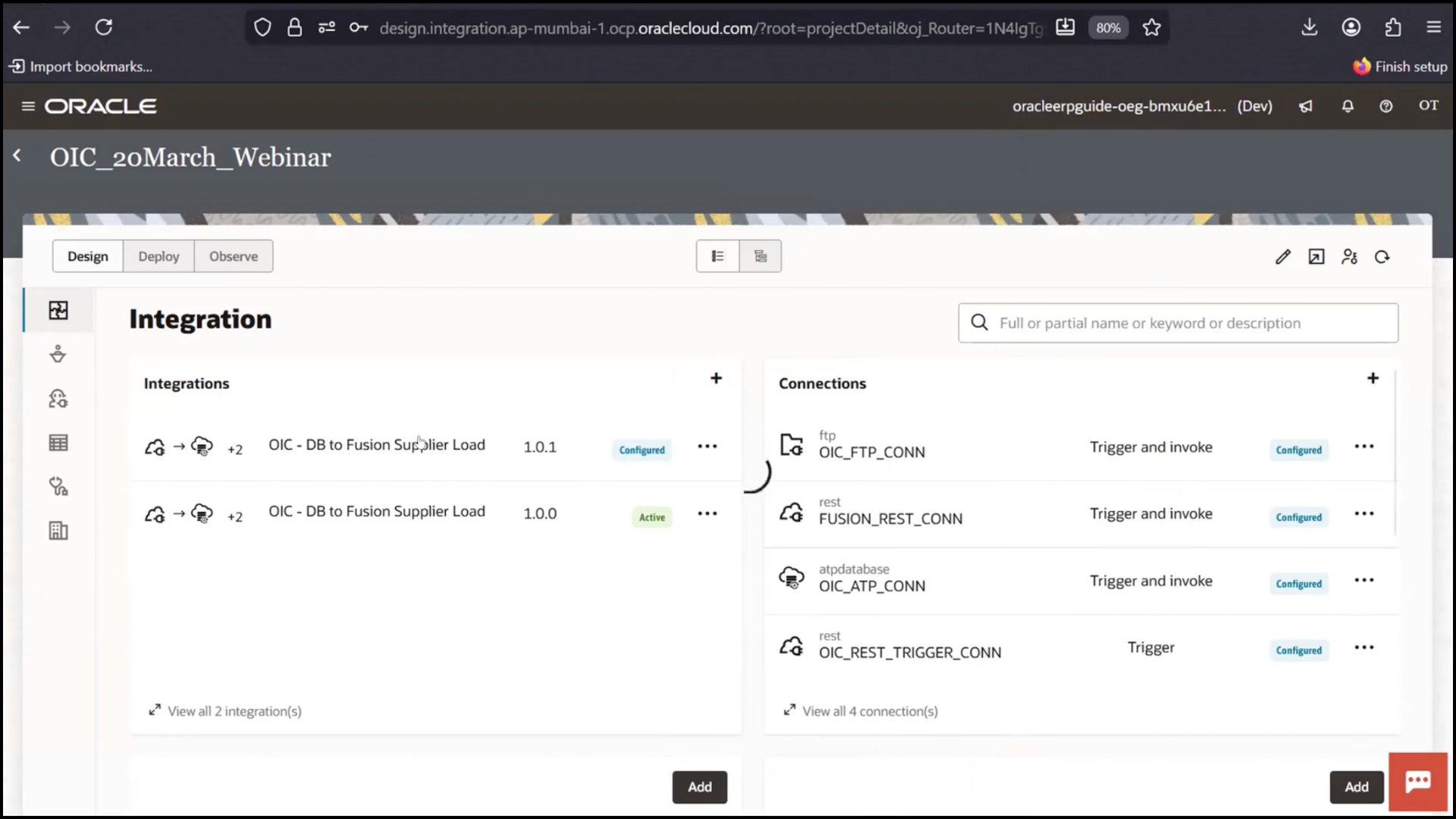Image resolution: width=1456 pixels, height=819 pixels.
Task: Switch to the Observe tab
Action: 234,256
